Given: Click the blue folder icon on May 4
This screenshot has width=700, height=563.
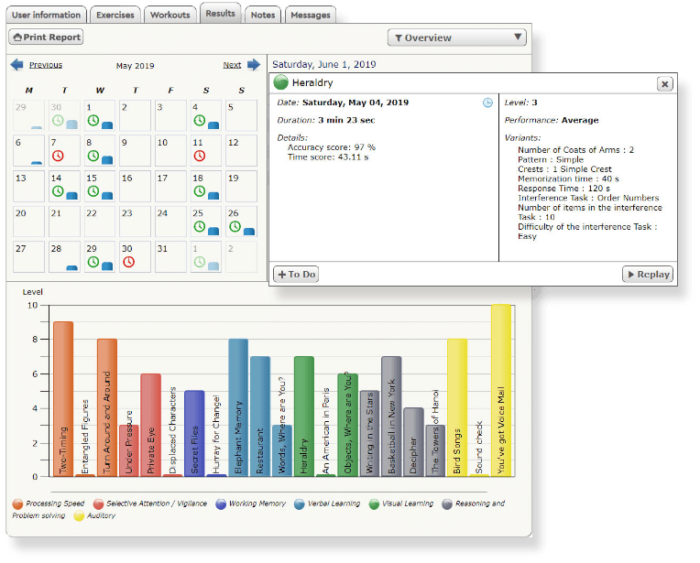Looking at the screenshot, I should tap(213, 125).
